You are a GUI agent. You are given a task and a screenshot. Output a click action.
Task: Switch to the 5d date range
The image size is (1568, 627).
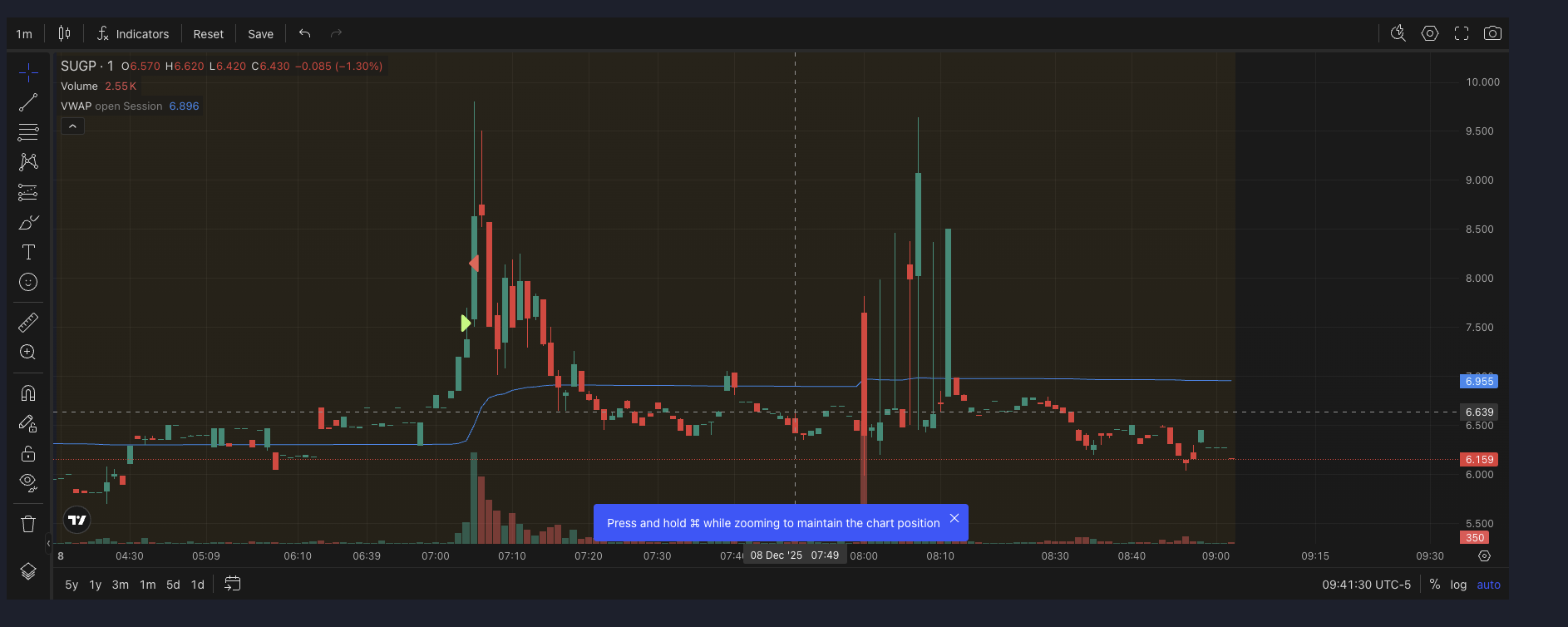(x=173, y=585)
